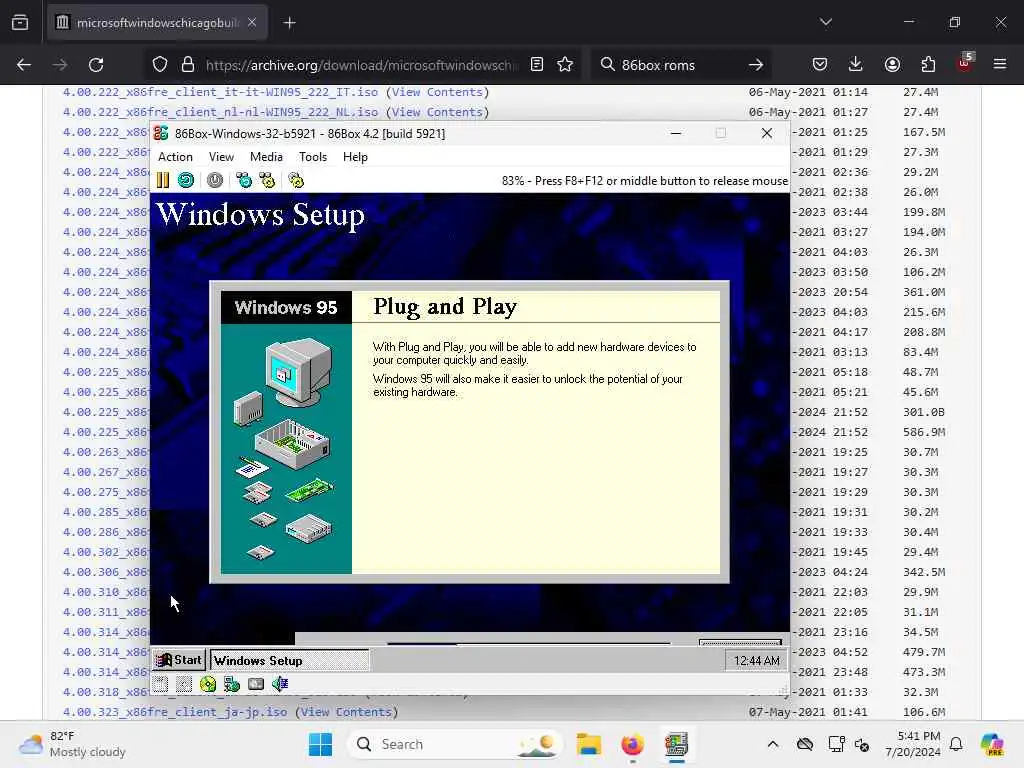Viewport: 1024px width, 768px height.
Task: Click the Windows taskbar Search box
Action: 455,744
